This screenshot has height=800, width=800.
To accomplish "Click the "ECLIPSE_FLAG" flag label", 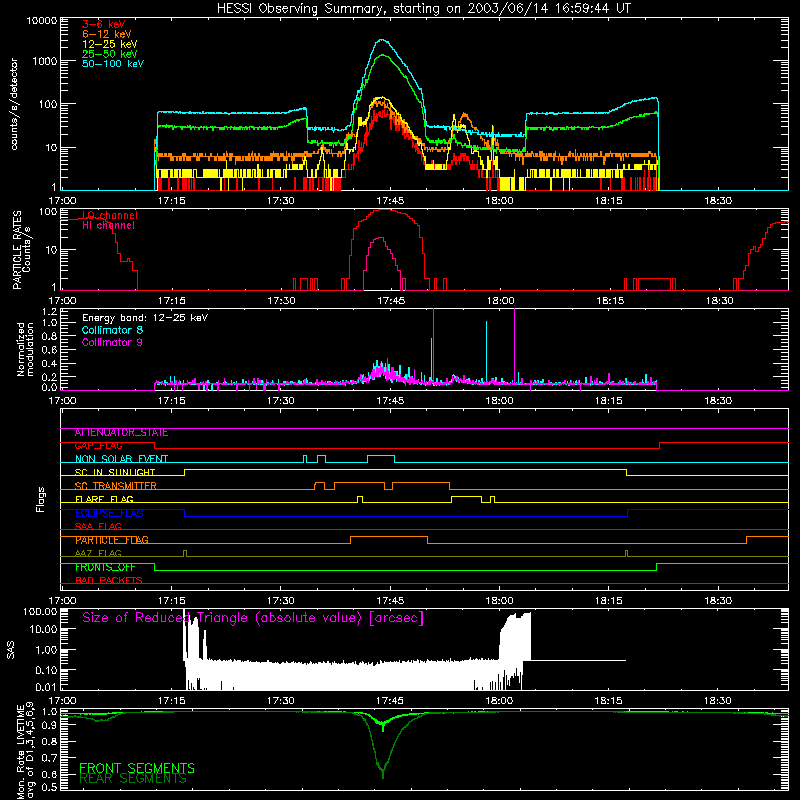I will tap(109, 513).
